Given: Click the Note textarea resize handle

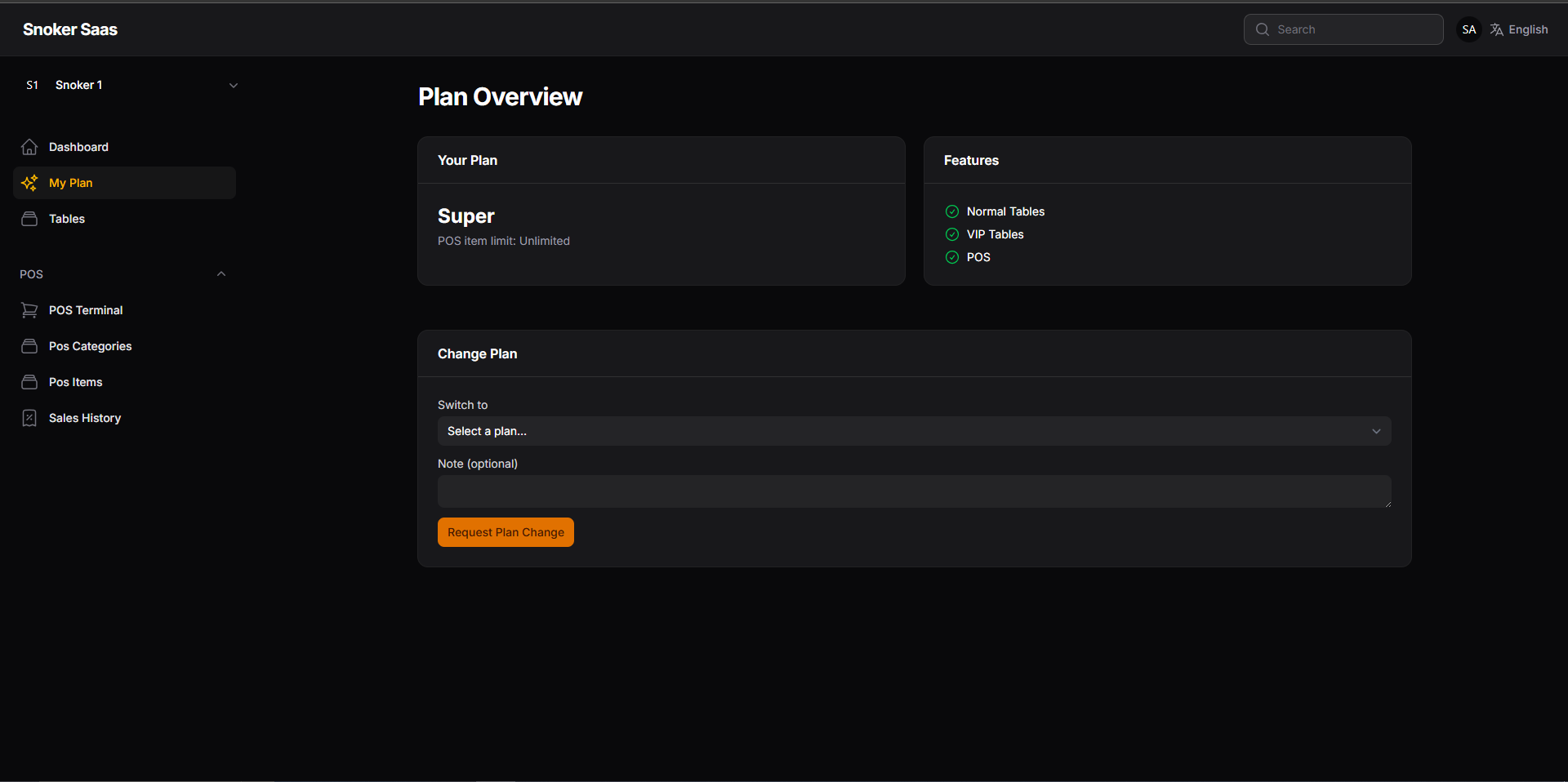Looking at the screenshot, I should [x=1387, y=503].
